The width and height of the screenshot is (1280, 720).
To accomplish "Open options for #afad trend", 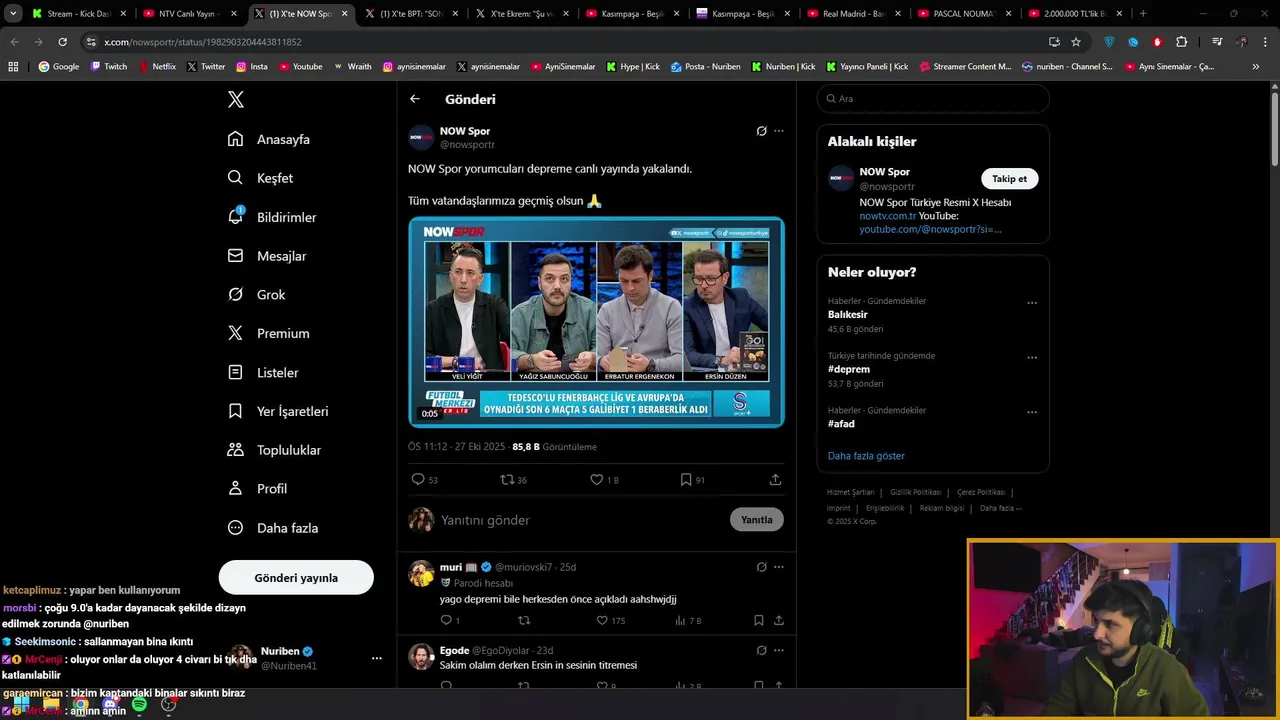I will point(1032,412).
